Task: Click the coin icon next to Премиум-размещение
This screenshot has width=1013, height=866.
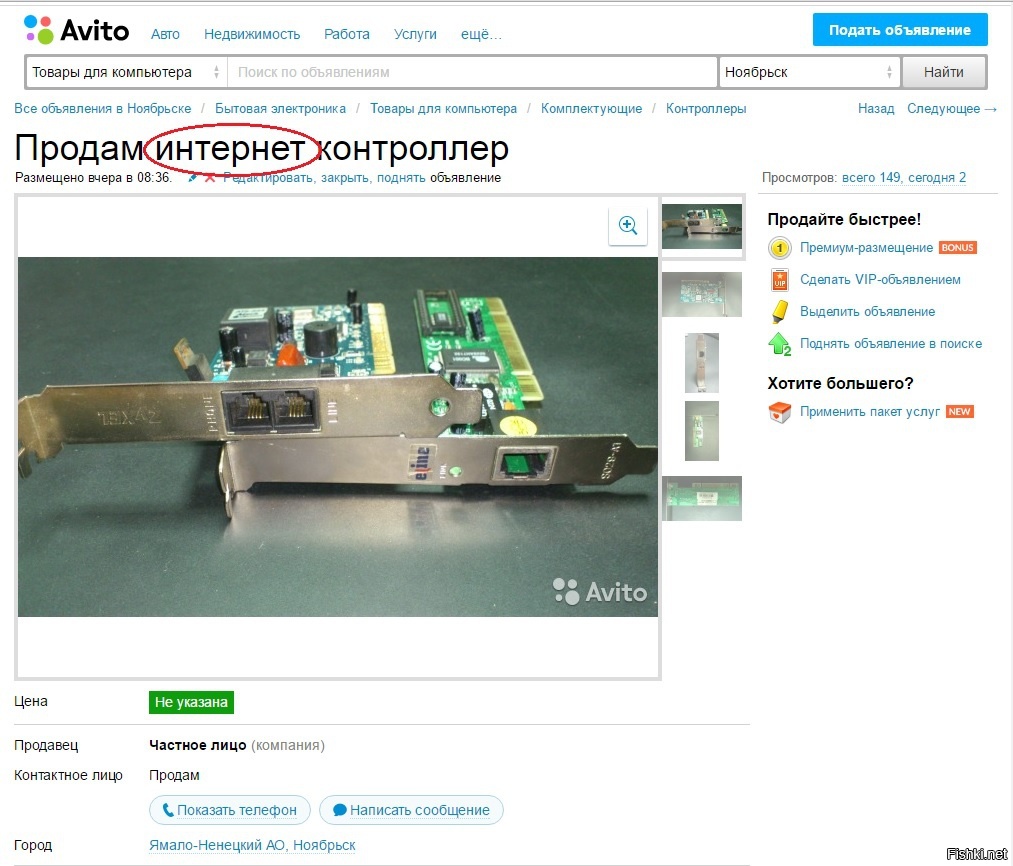Action: click(x=779, y=247)
